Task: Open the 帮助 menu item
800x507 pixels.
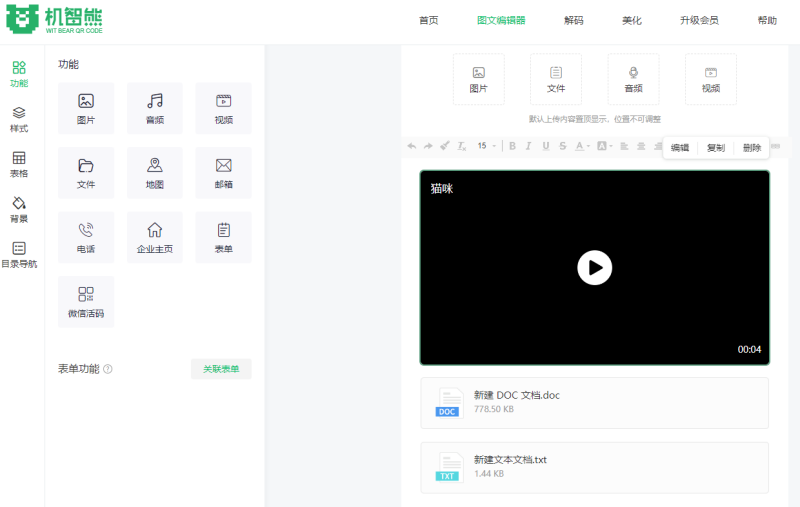Action: [767, 20]
